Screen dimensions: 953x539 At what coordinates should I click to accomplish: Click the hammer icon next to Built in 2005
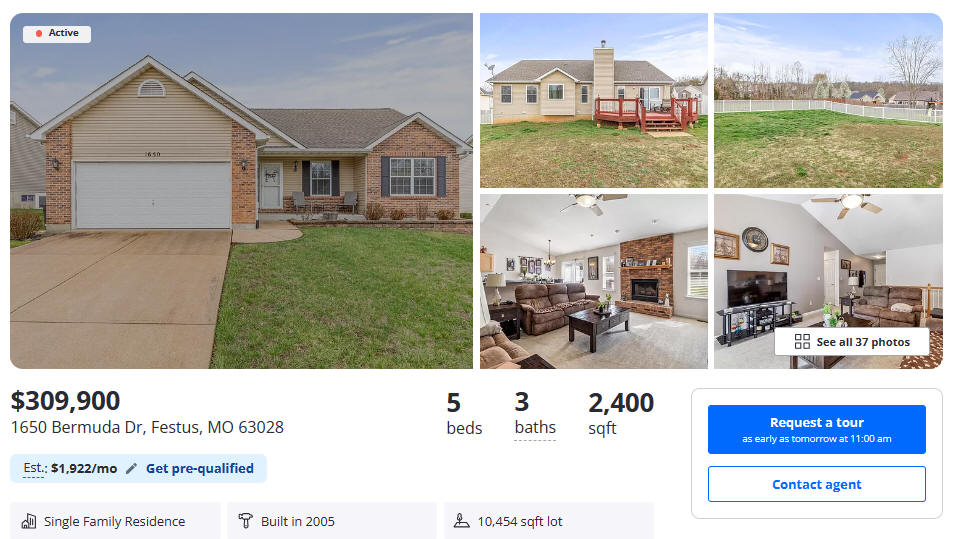point(246,521)
